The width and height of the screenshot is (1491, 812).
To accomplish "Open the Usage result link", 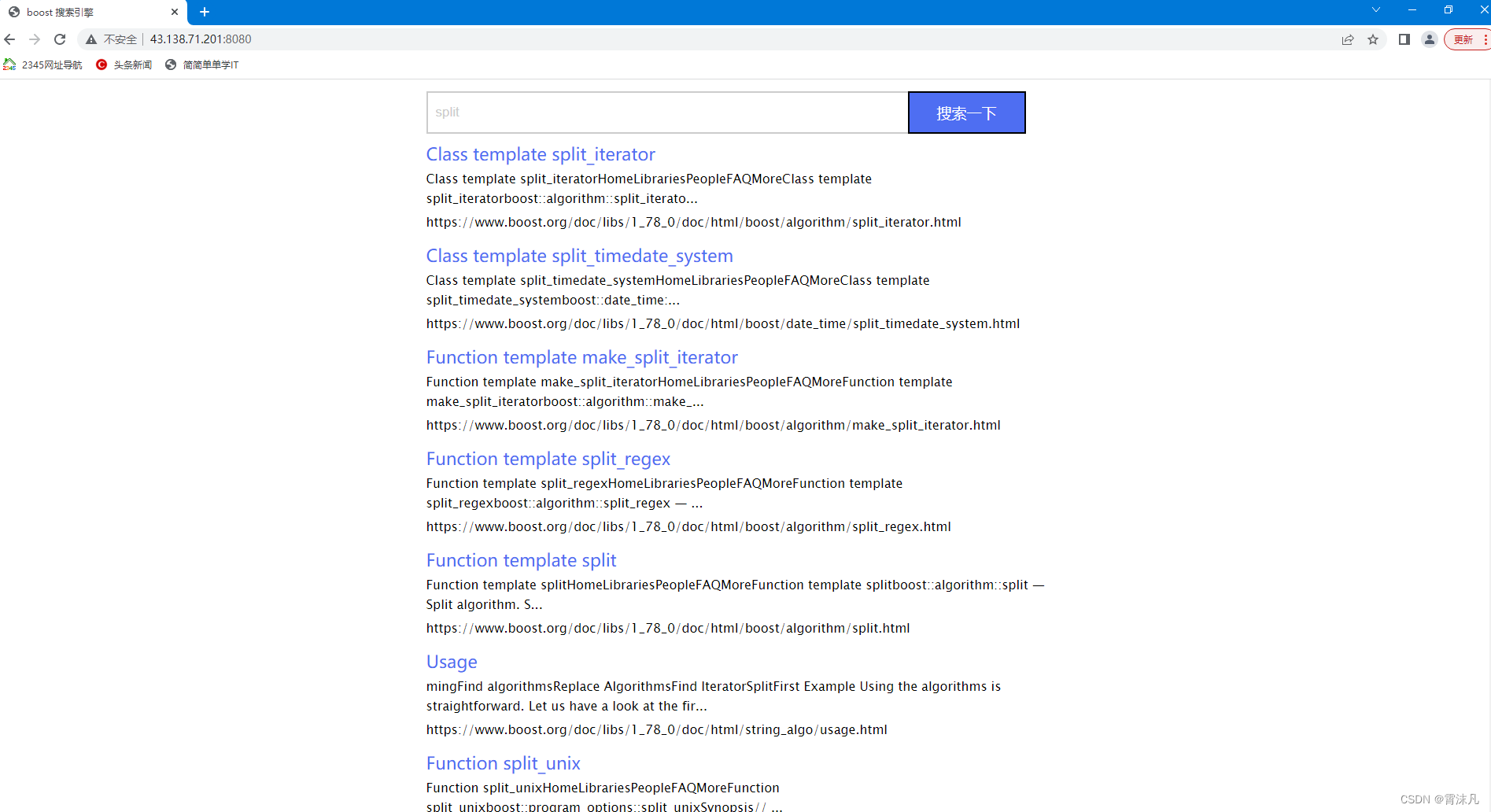I will point(452,662).
